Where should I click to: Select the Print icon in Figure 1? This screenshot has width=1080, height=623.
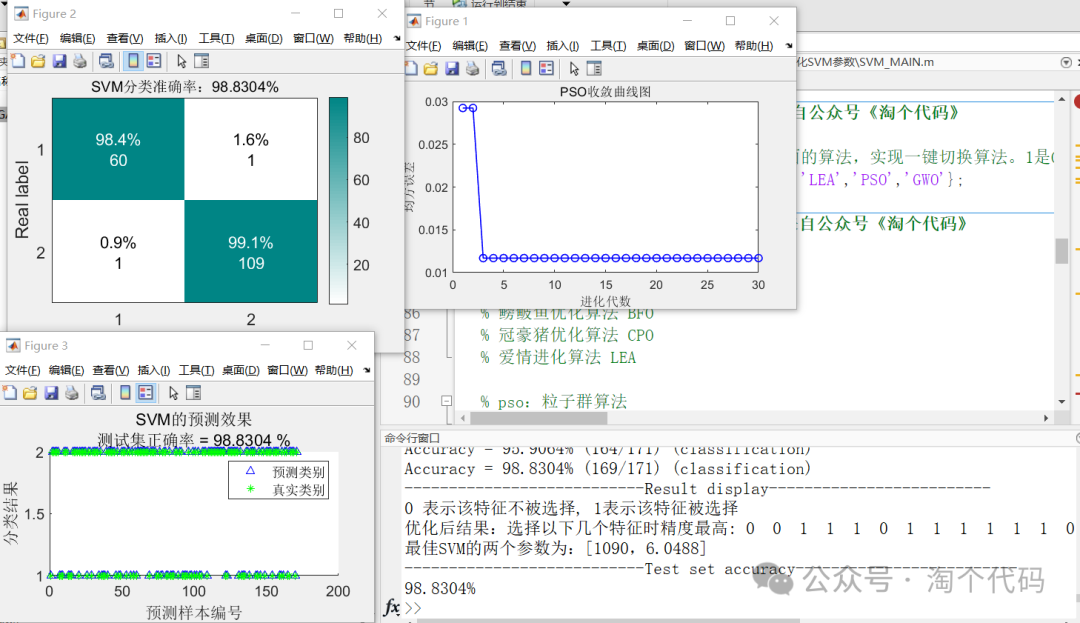473,69
